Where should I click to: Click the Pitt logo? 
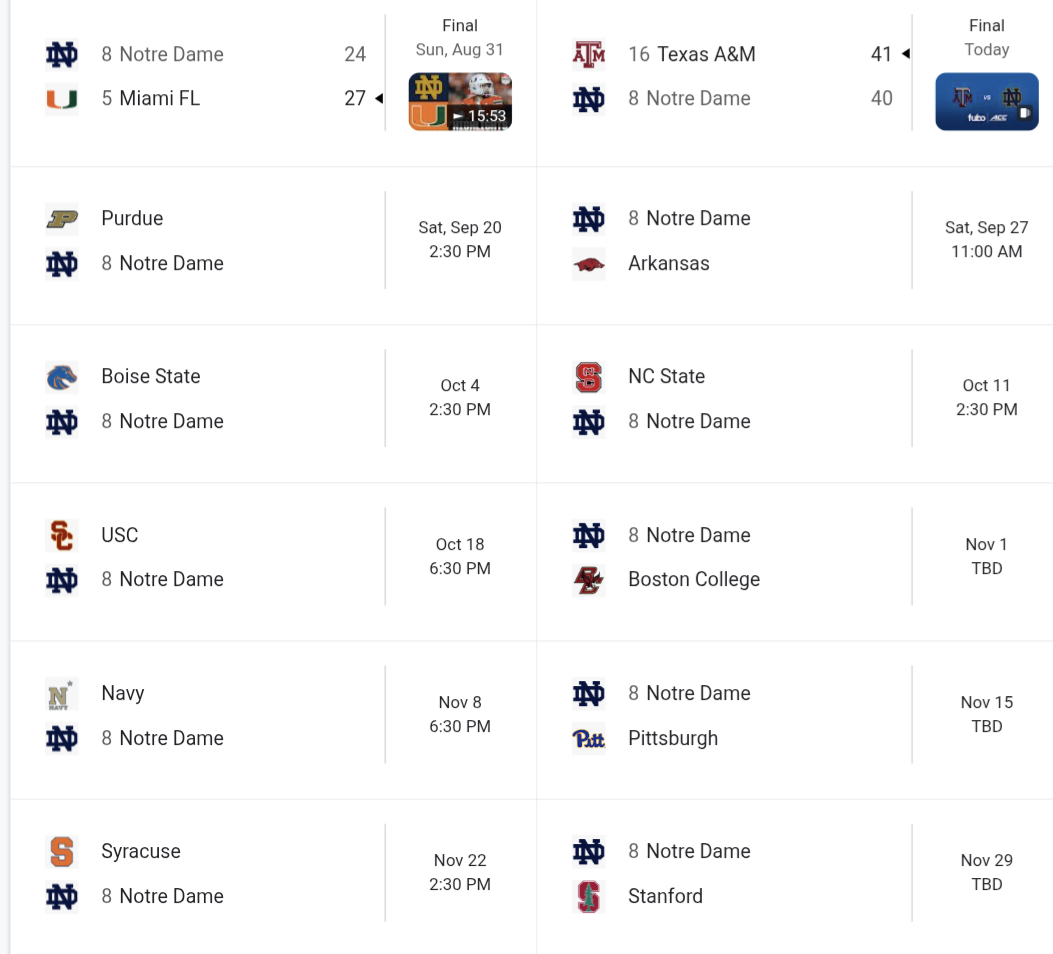coord(589,738)
